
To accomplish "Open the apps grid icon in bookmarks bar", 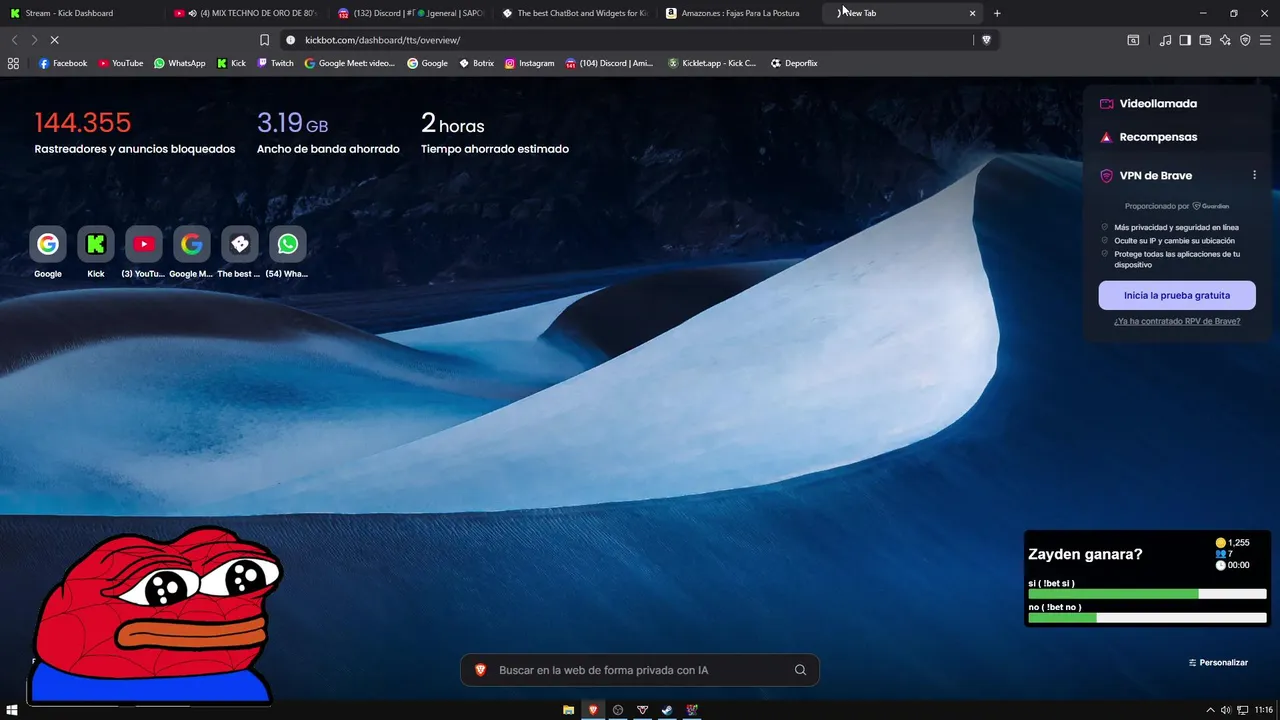I will tap(13, 63).
